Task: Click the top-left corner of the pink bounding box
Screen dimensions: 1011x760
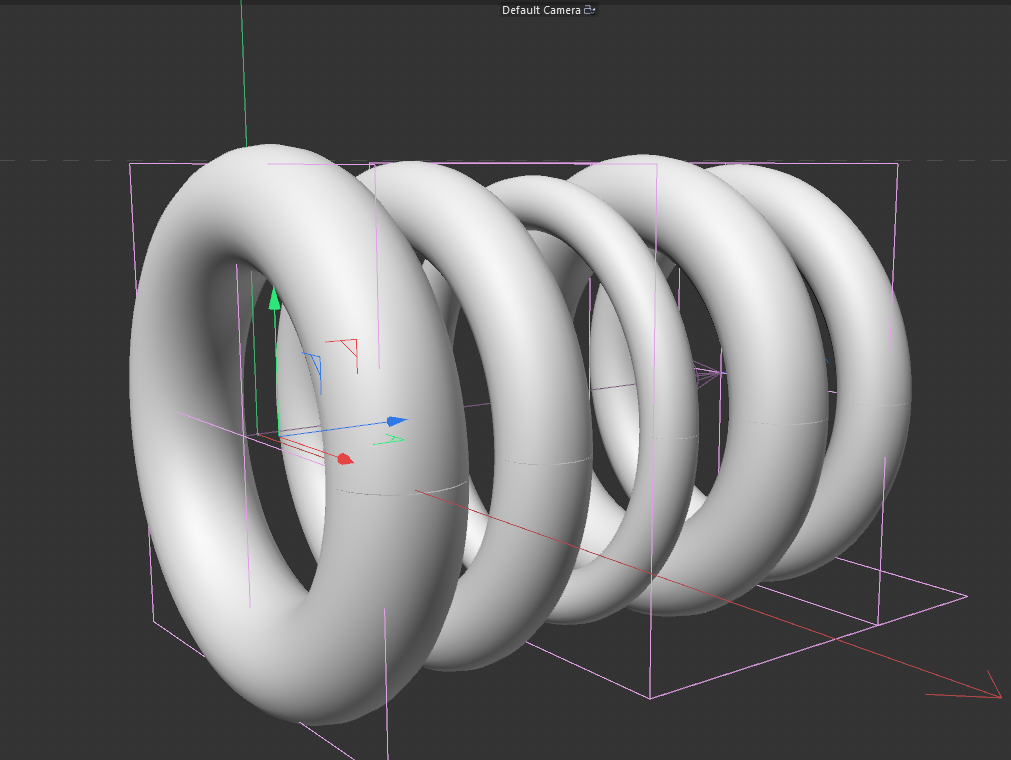Action: coord(130,164)
